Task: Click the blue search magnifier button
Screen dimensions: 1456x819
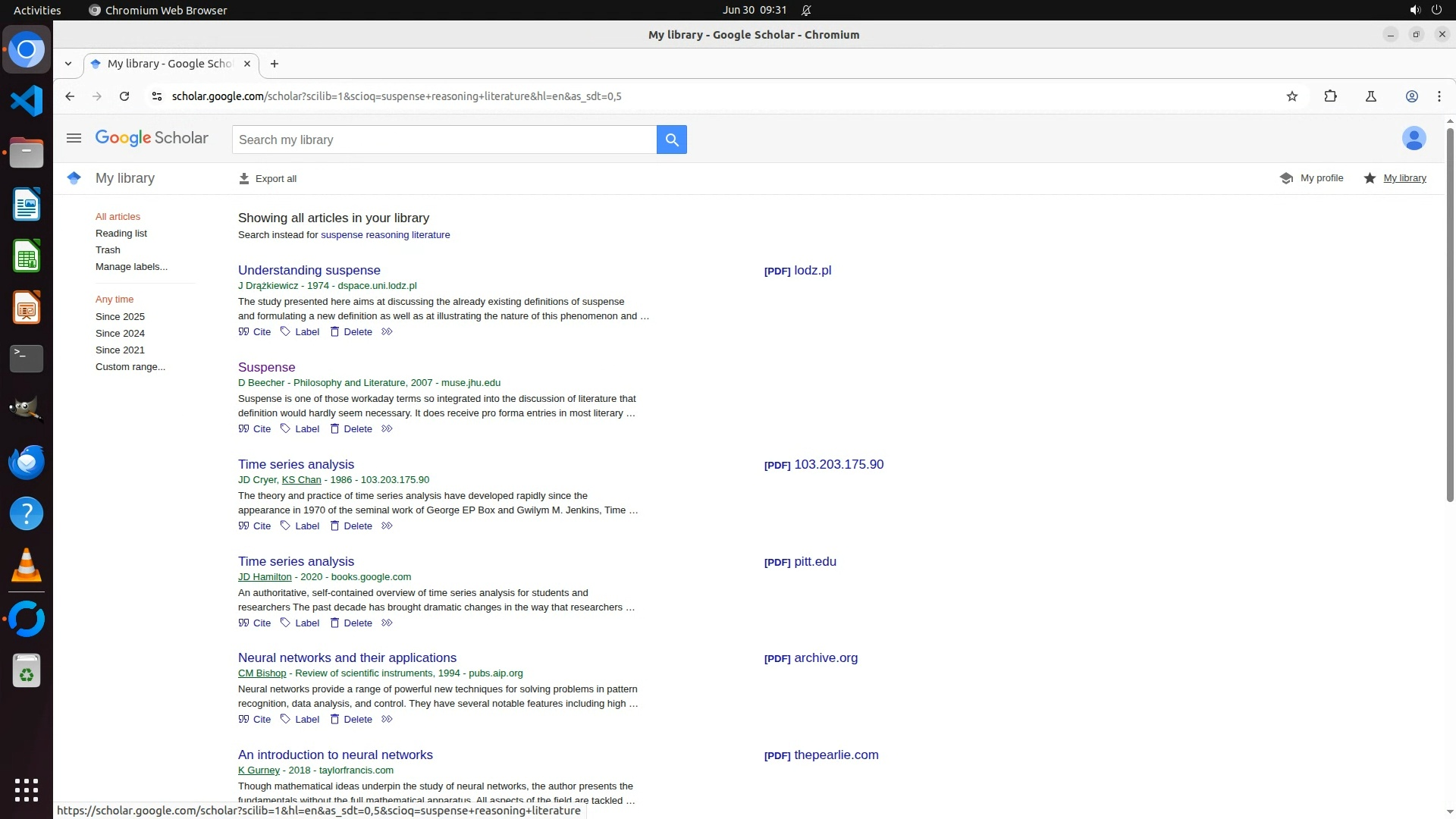Action: point(671,140)
